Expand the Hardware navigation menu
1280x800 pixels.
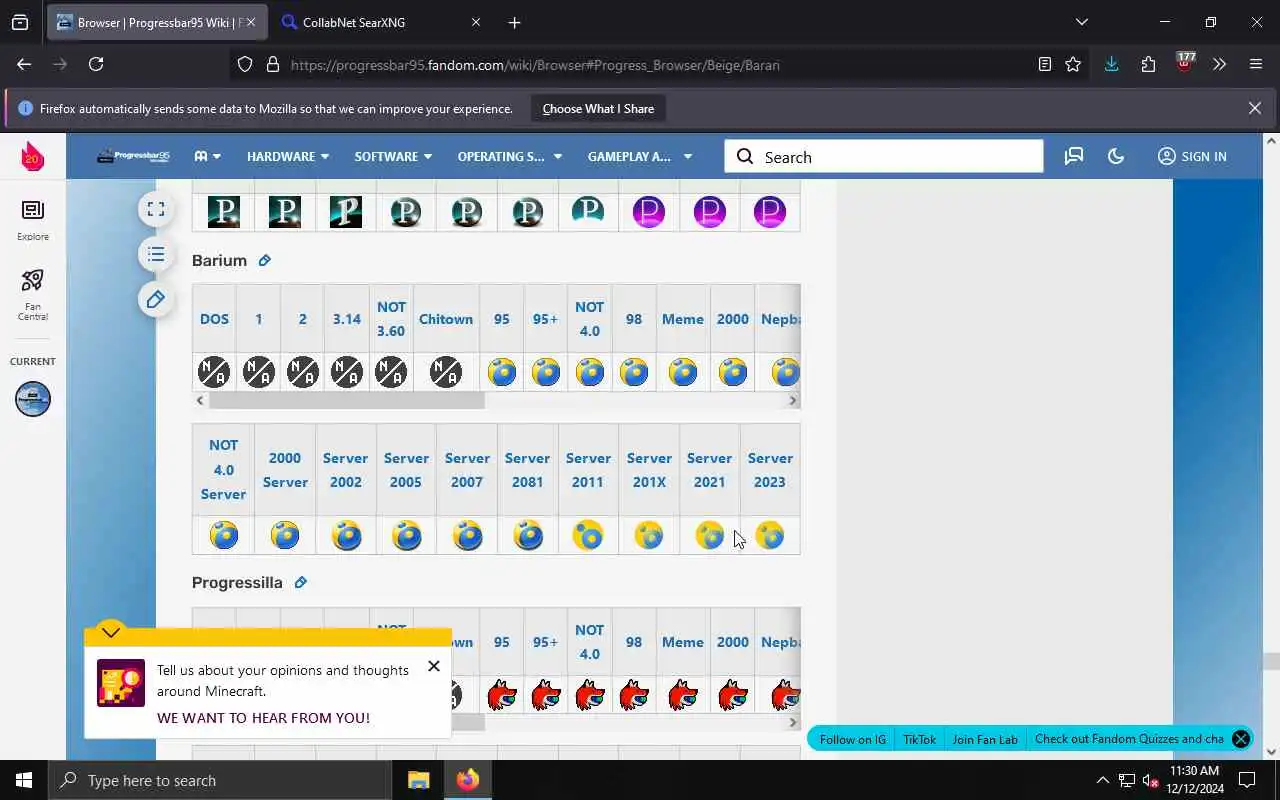pyautogui.click(x=288, y=156)
